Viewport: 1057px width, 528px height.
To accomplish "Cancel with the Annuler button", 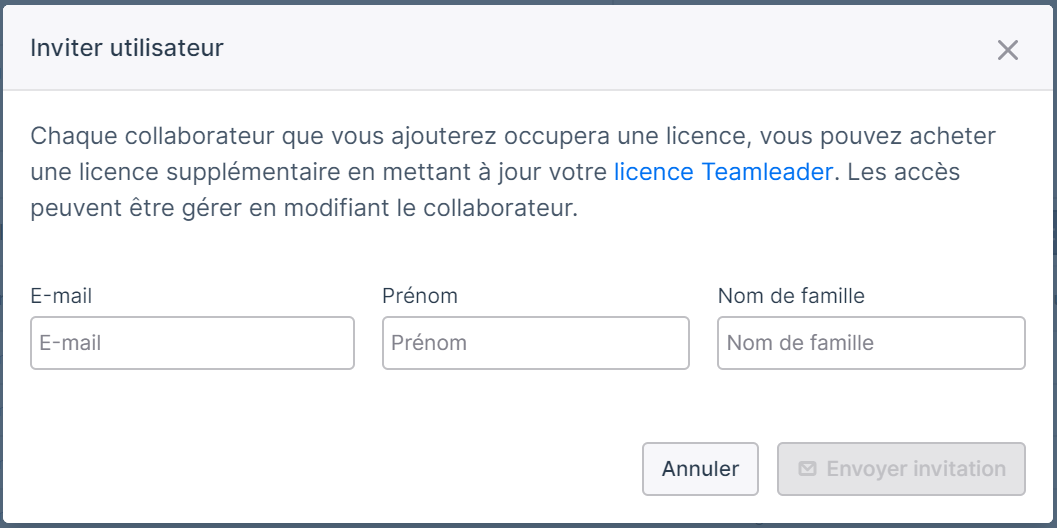I will pyautogui.click(x=700, y=469).
